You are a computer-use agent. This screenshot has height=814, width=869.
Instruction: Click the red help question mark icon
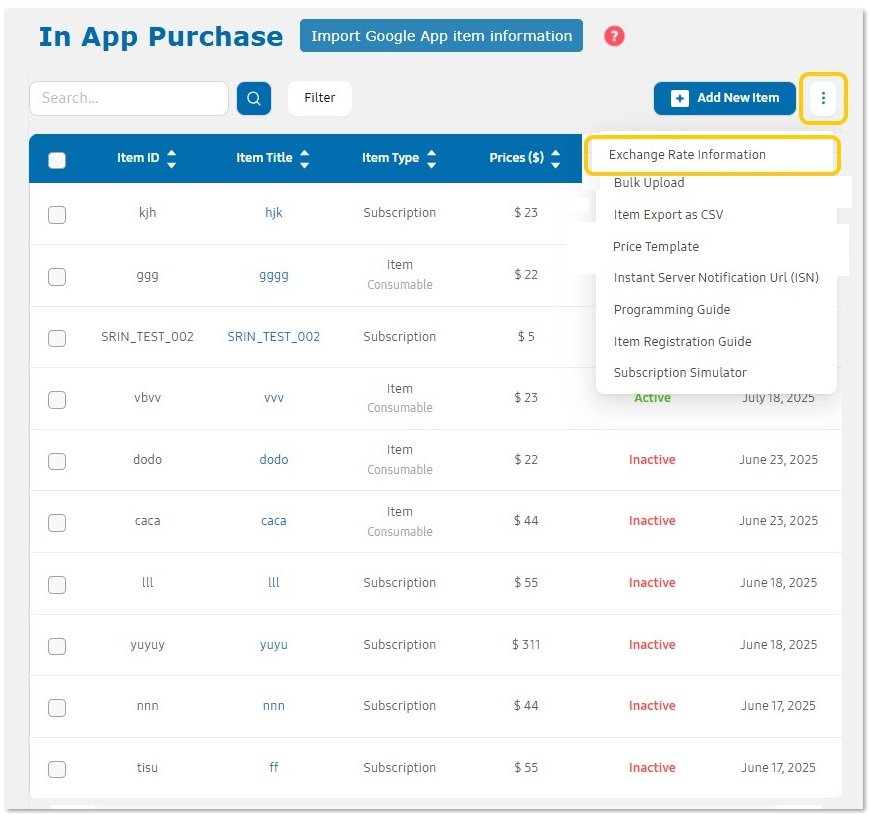[614, 36]
